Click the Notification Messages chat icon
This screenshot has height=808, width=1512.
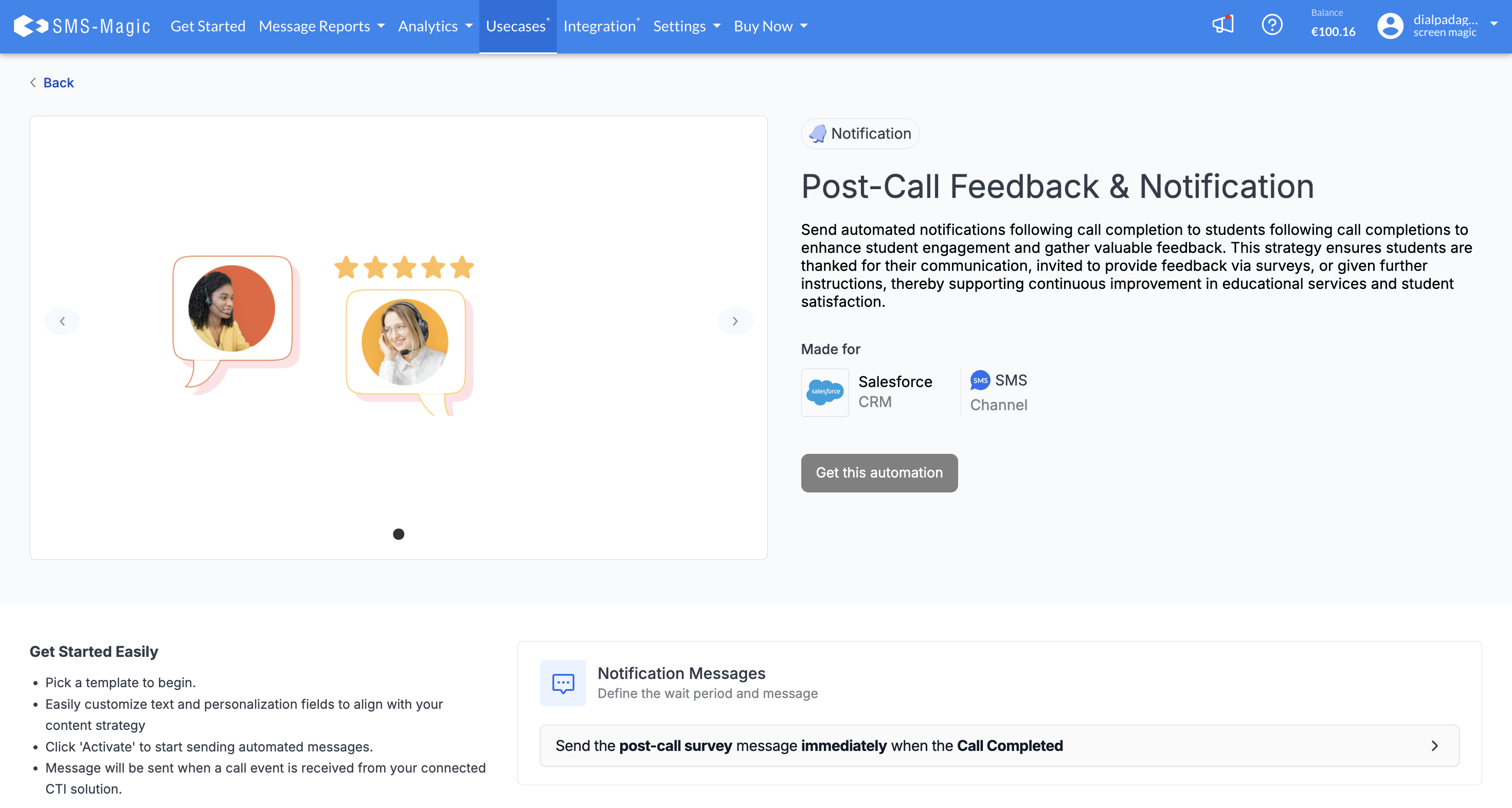[x=562, y=683]
